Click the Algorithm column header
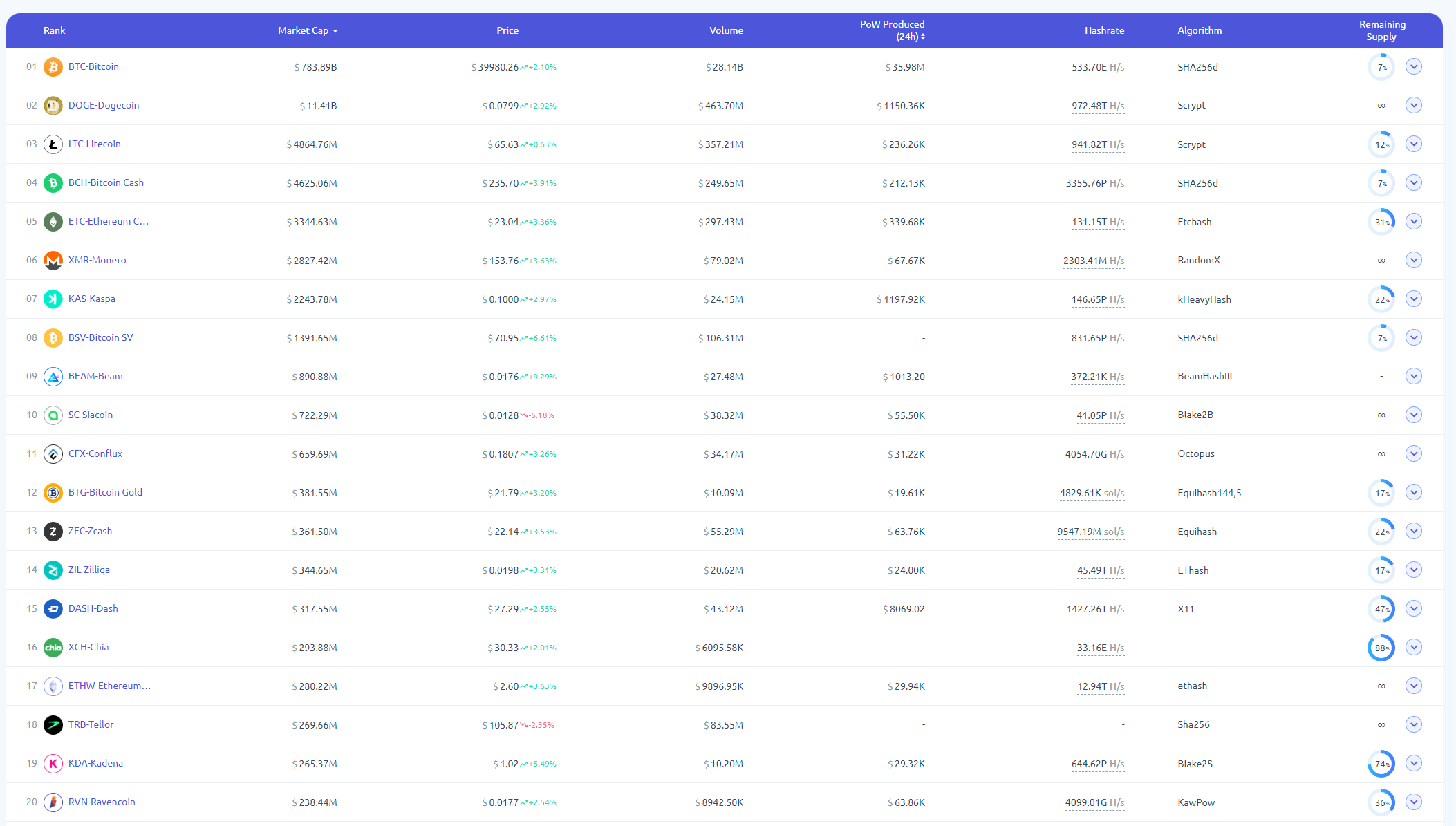Viewport: 1456px width, 826px height. tap(1200, 30)
